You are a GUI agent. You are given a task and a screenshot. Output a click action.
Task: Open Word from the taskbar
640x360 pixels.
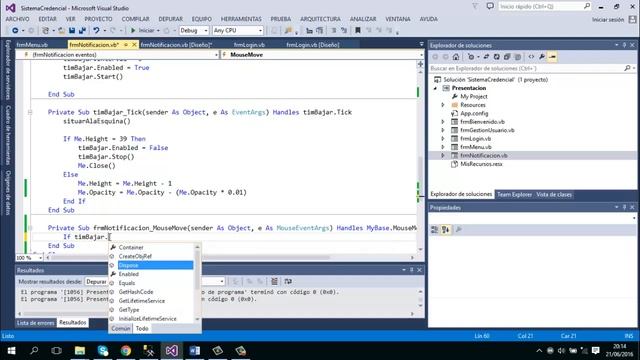tap(195, 351)
